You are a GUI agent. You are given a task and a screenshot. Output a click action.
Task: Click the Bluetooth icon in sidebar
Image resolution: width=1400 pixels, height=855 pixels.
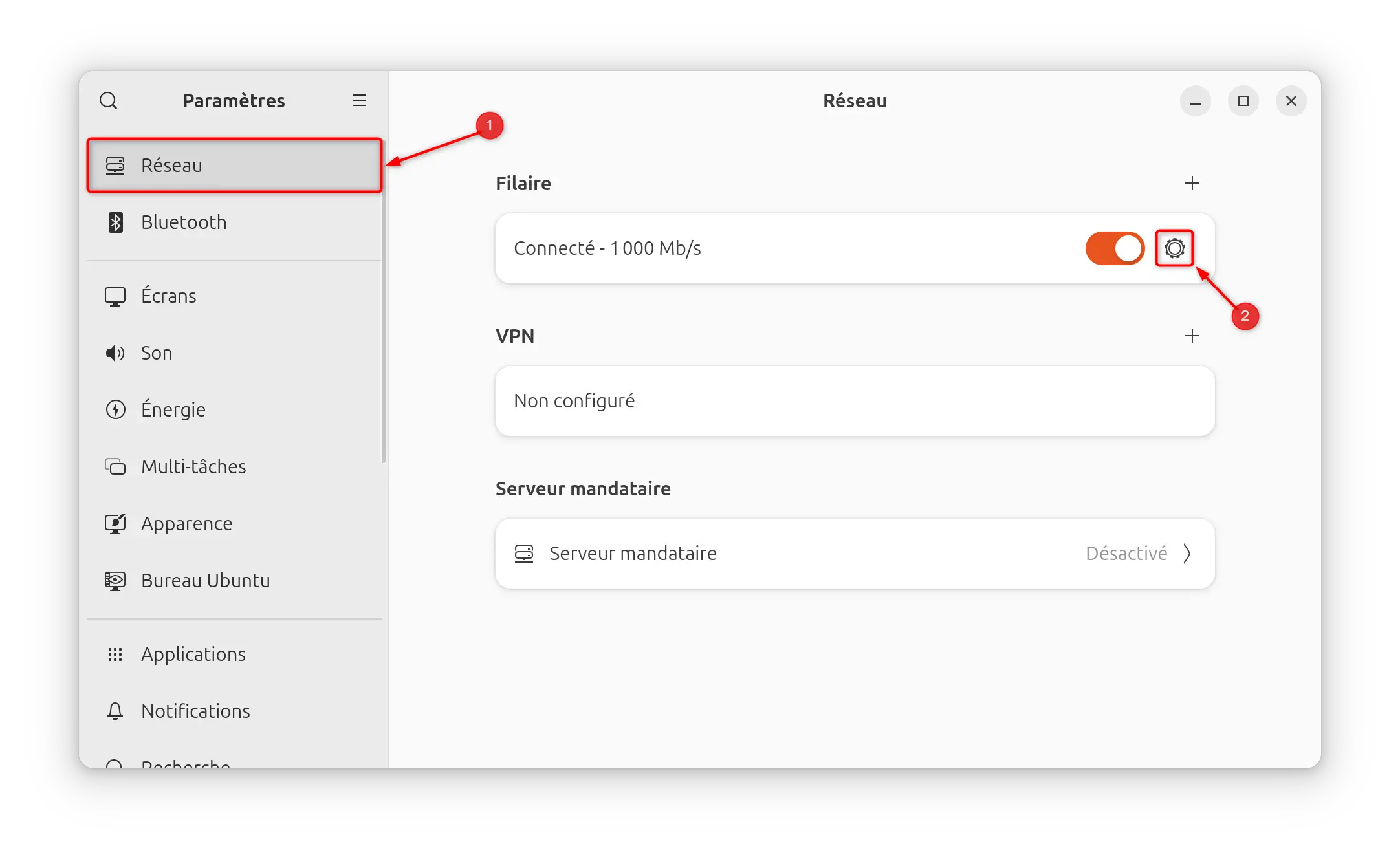[x=115, y=222]
